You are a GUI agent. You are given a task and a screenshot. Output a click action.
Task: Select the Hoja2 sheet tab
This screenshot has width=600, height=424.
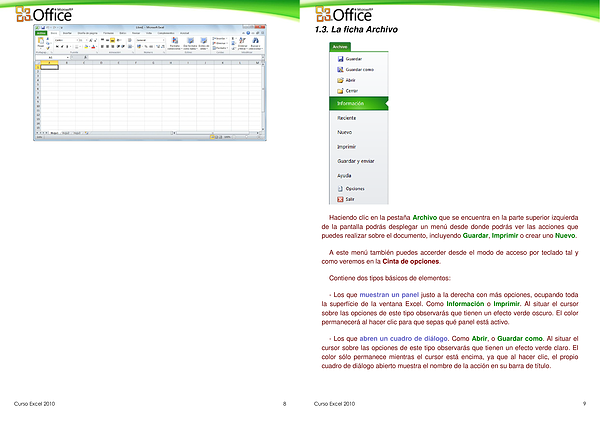click(x=66, y=133)
